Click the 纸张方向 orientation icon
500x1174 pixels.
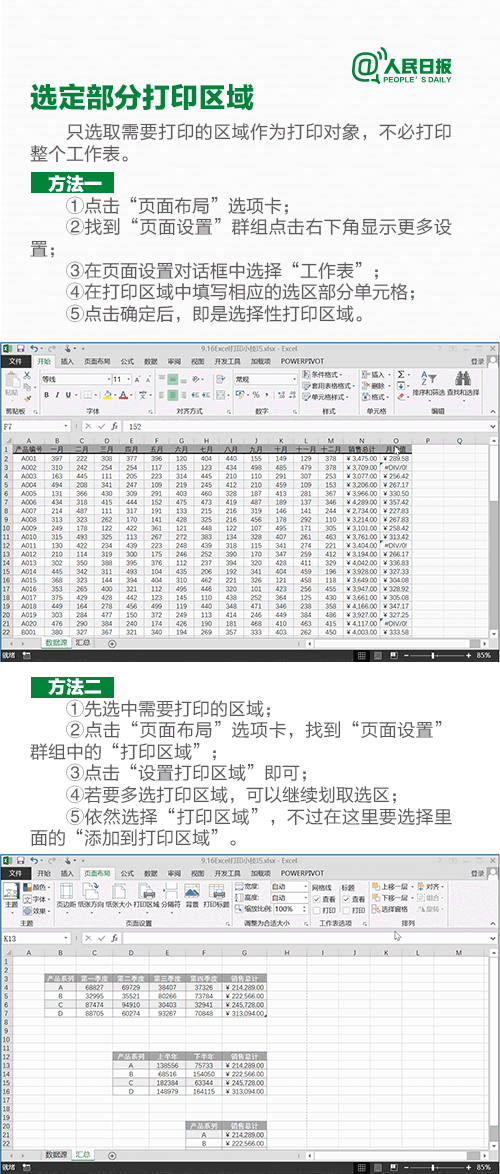tap(90, 897)
